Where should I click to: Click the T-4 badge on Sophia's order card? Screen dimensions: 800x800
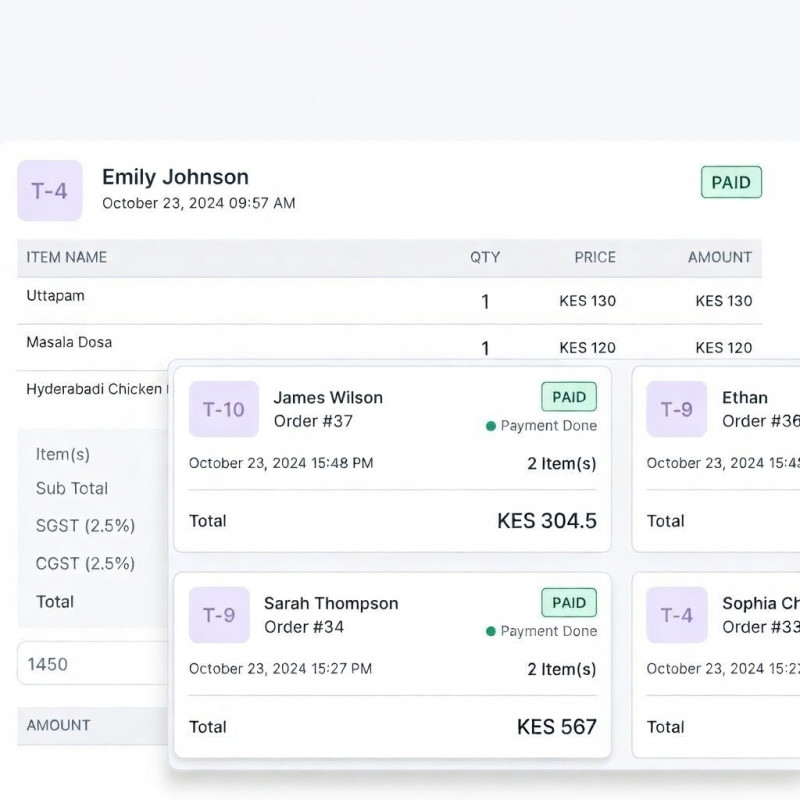pos(677,615)
